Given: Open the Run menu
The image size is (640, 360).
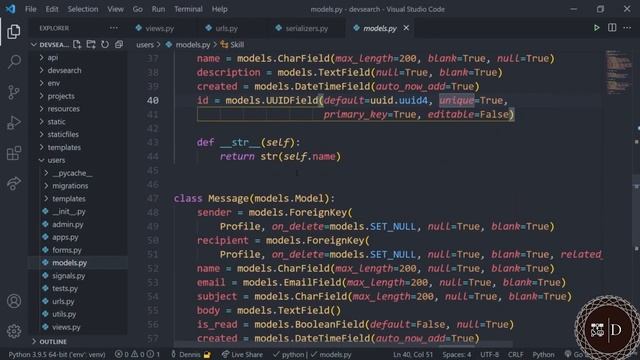Looking at the screenshot, I should (158, 9).
